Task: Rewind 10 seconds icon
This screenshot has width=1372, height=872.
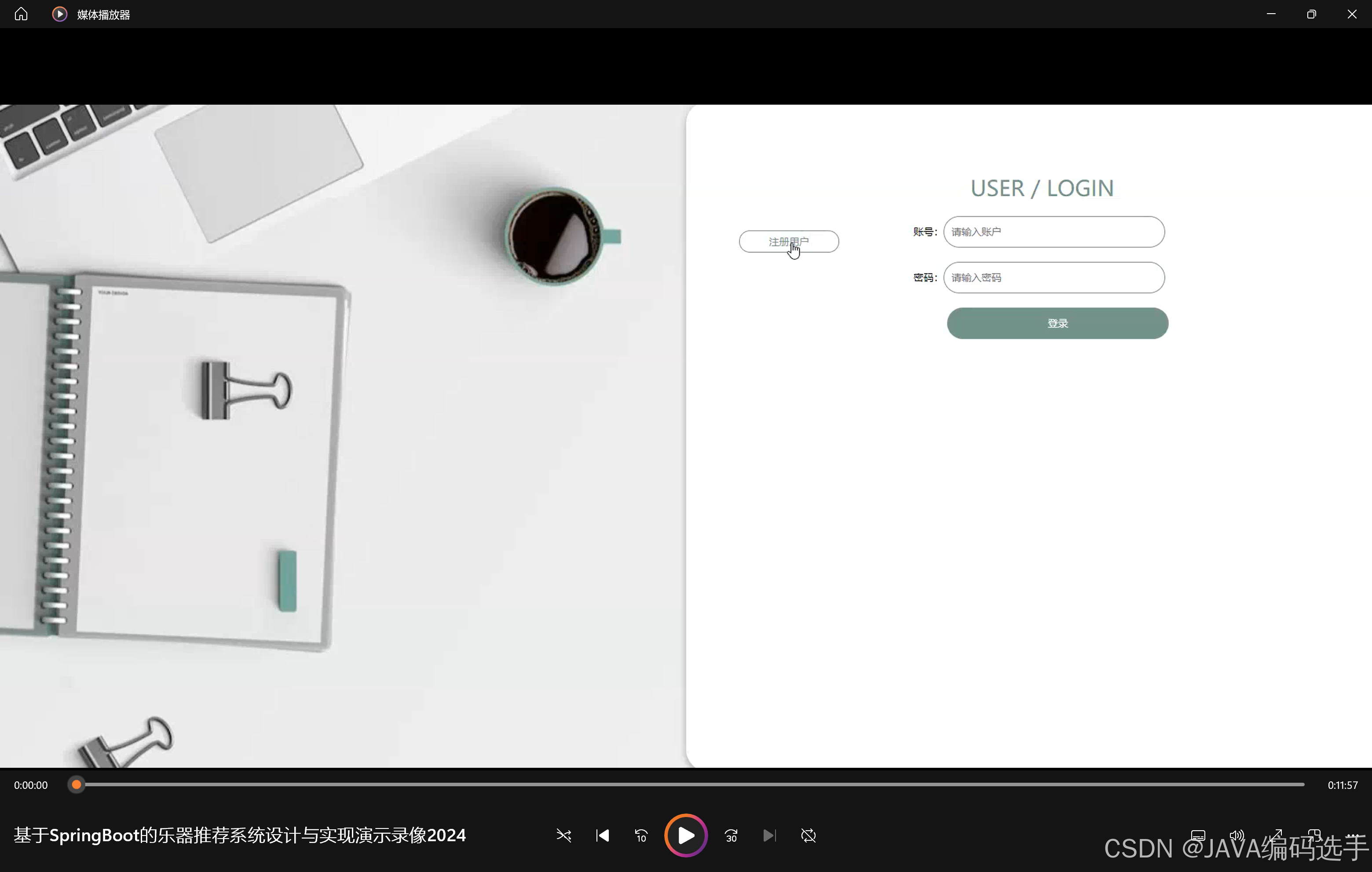Action: coord(641,836)
